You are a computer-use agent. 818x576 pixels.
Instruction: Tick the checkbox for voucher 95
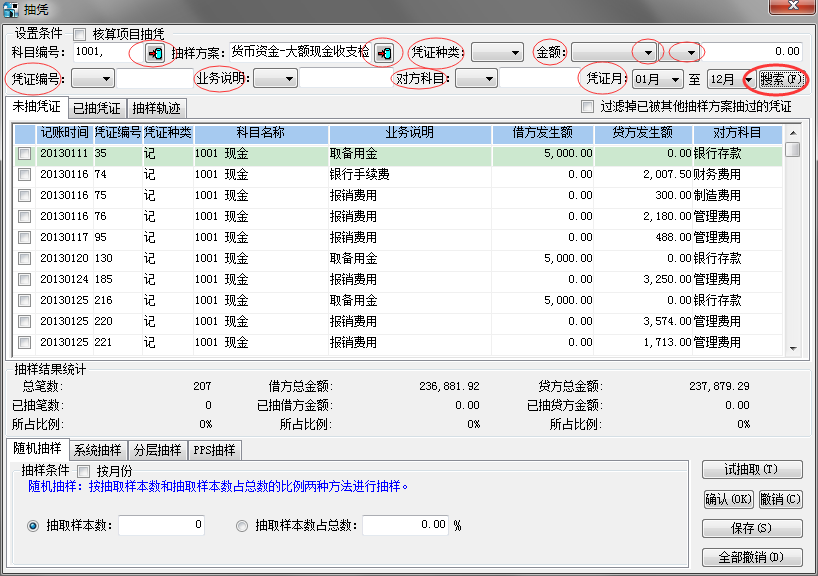click(25, 237)
